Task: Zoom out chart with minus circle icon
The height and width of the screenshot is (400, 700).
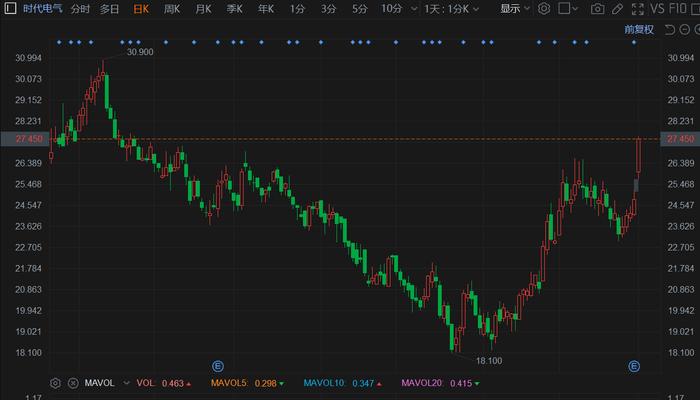Action: point(684,30)
